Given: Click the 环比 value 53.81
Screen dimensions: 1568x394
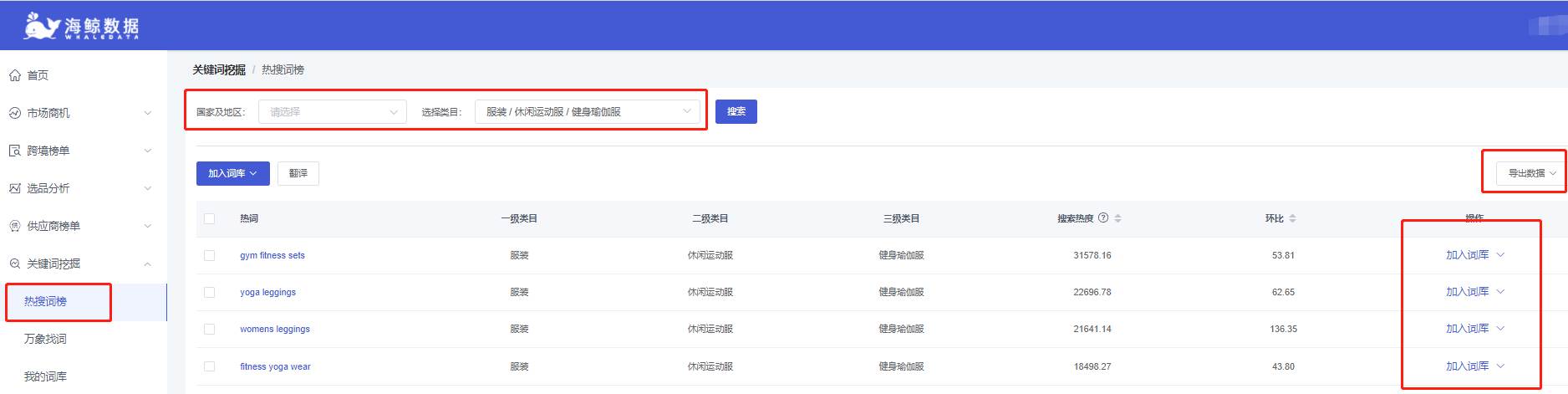Looking at the screenshot, I should [x=1284, y=255].
